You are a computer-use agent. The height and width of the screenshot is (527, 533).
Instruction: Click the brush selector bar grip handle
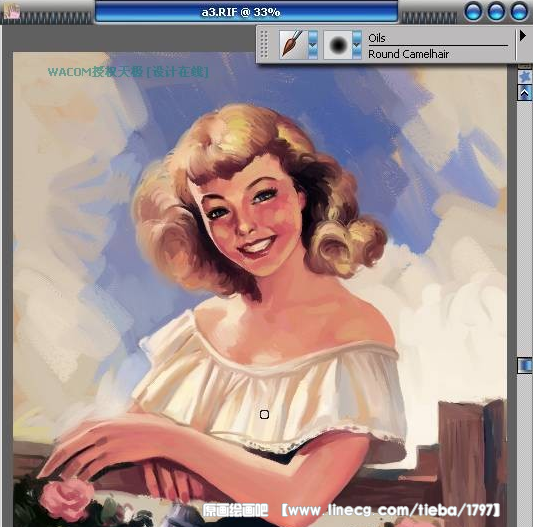tap(264, 45)
